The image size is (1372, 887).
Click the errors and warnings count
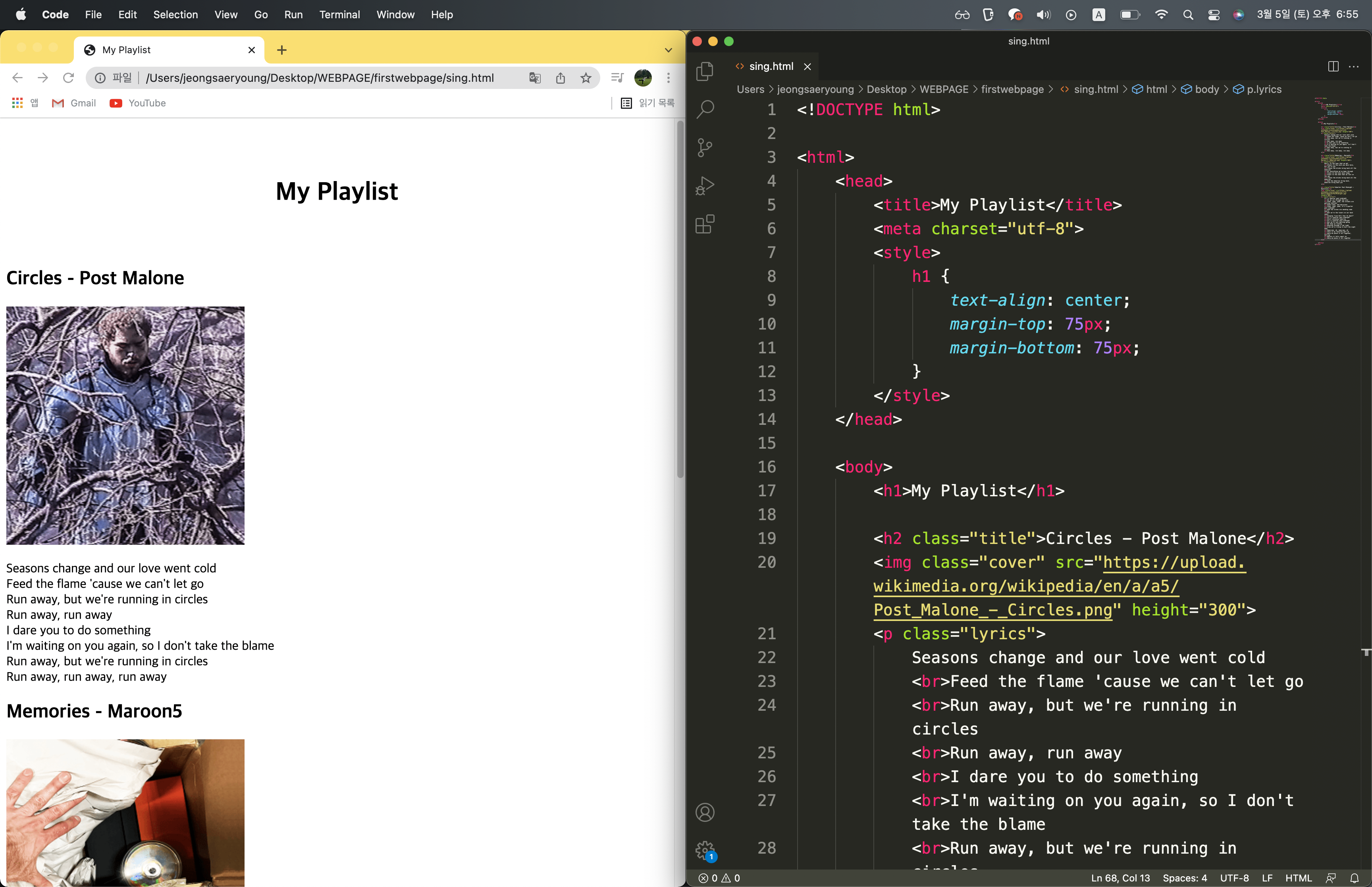[719, 878]
